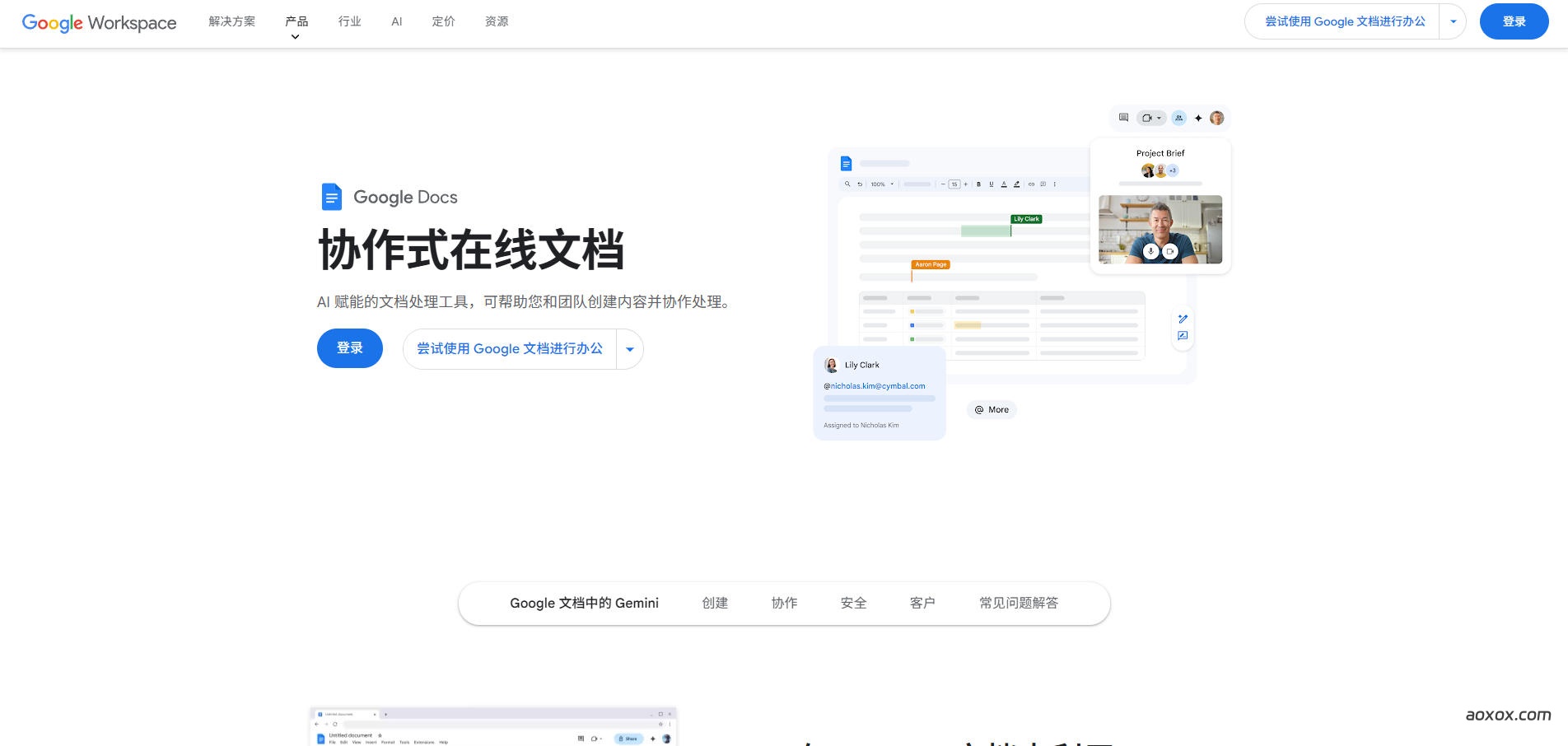The width and height of the screenshot is (1568, 746).
Task: Click the video call thumbnail of the man
Action: 1160,229
